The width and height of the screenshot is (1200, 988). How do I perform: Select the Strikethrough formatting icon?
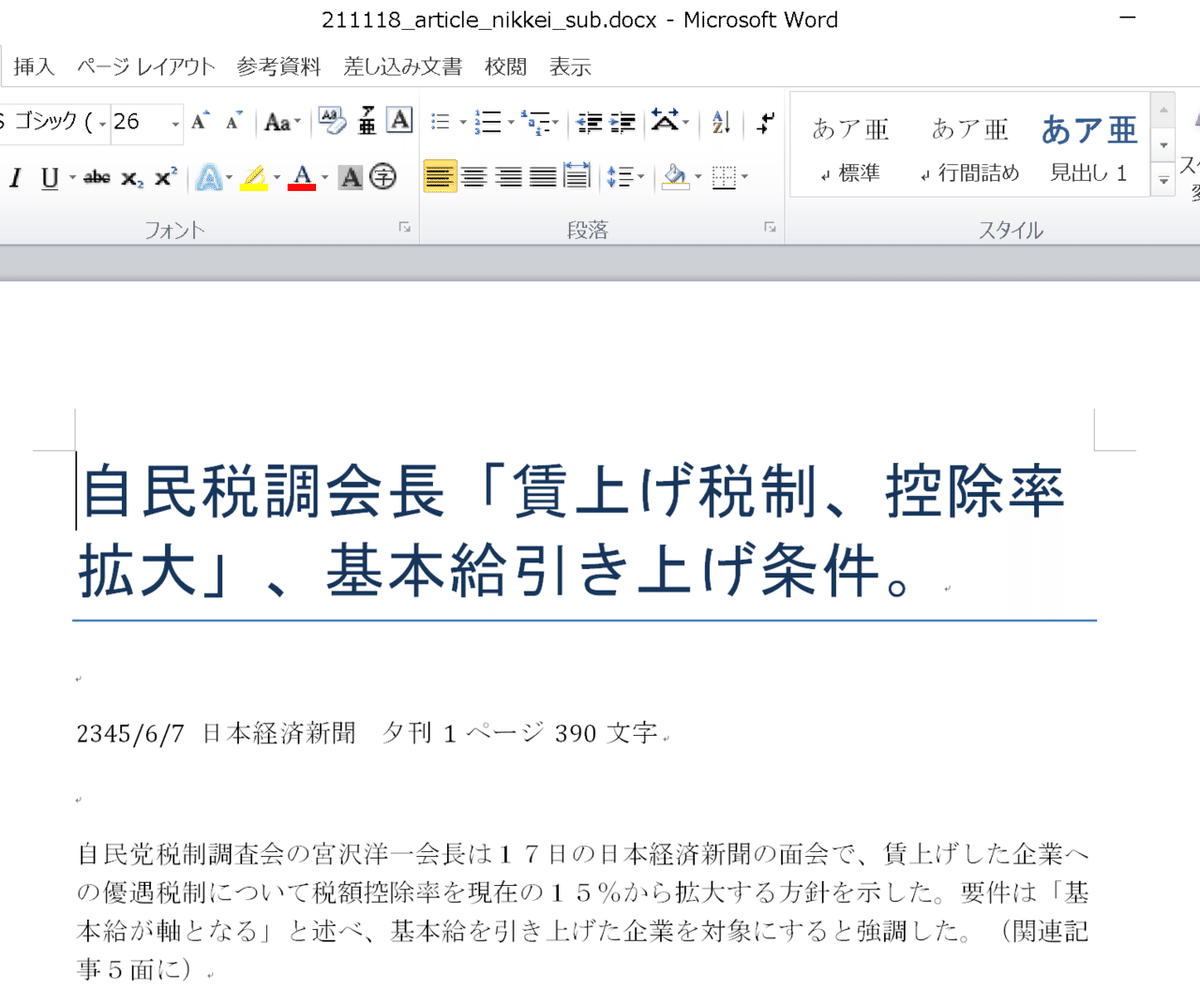click(x=97, y=177)
